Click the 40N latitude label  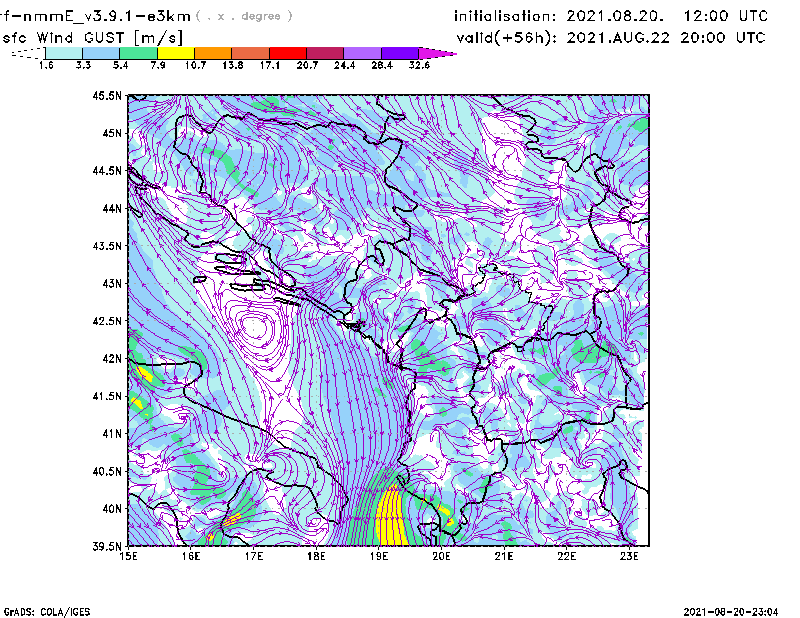[112, 509]
